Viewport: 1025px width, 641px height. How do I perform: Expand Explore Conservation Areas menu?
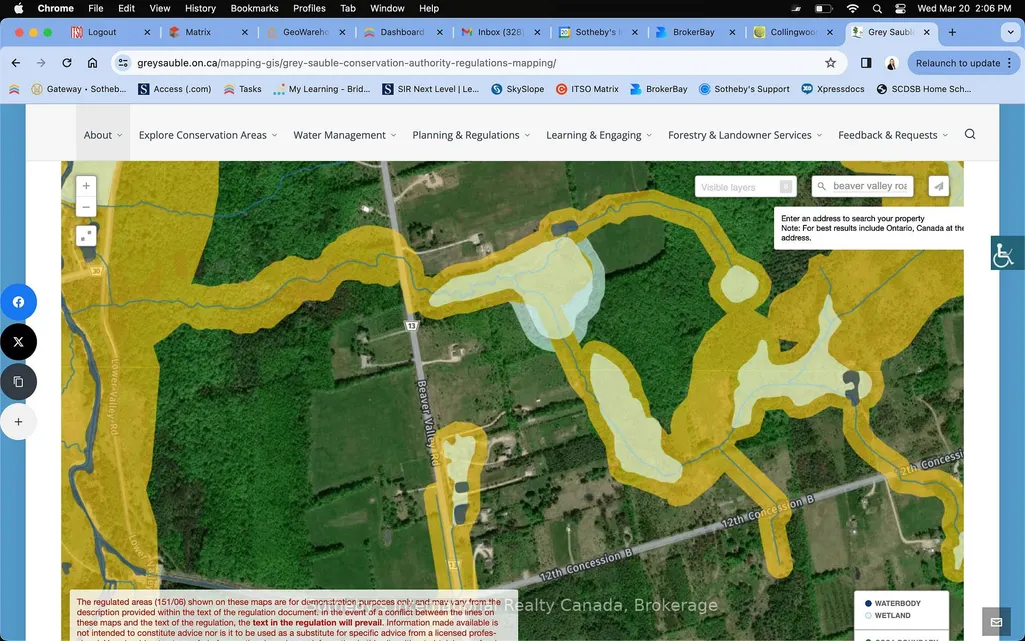208,135
